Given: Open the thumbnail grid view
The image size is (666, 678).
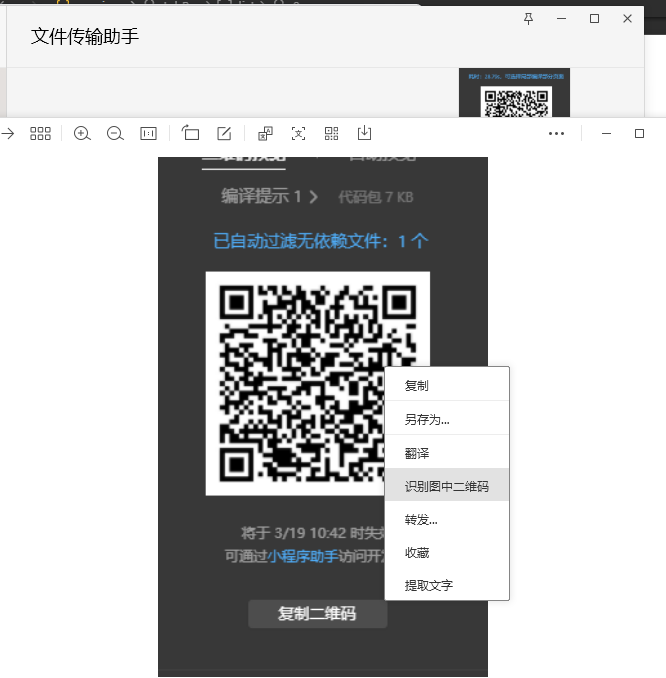Looking at the screenshot, I should coord(40,134).
